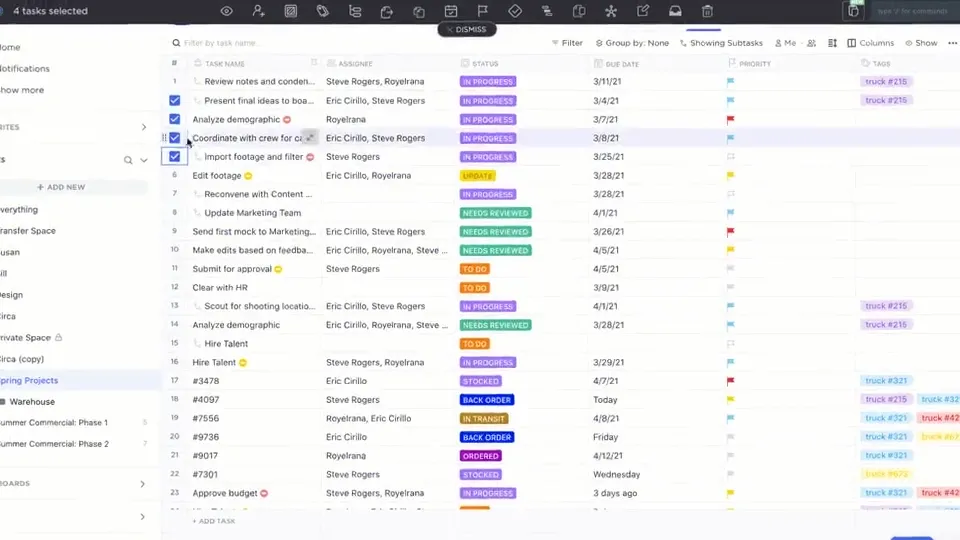Open the Columns options menu
This screenshot has width=960, height=540.
(x=871, y=43)
